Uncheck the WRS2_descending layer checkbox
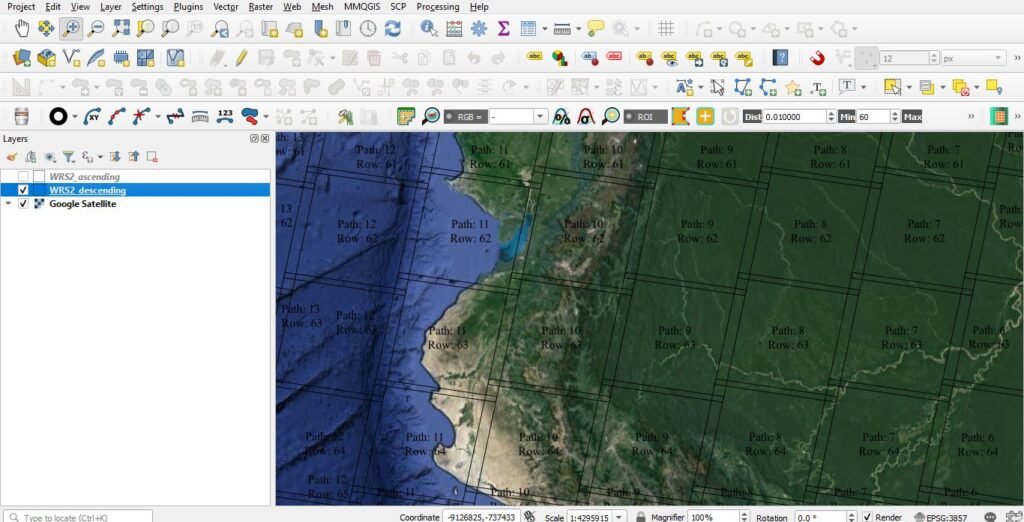The height and width of the screenshot is (522, 1024). [23, 190]
